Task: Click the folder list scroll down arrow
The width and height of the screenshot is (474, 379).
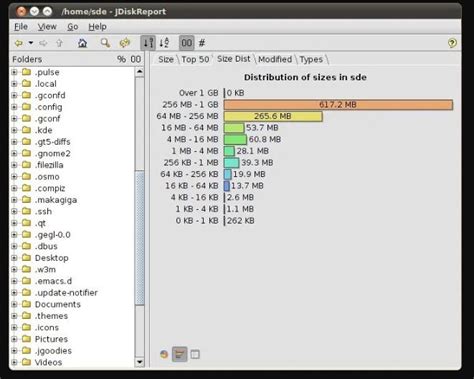Action: 140,362
